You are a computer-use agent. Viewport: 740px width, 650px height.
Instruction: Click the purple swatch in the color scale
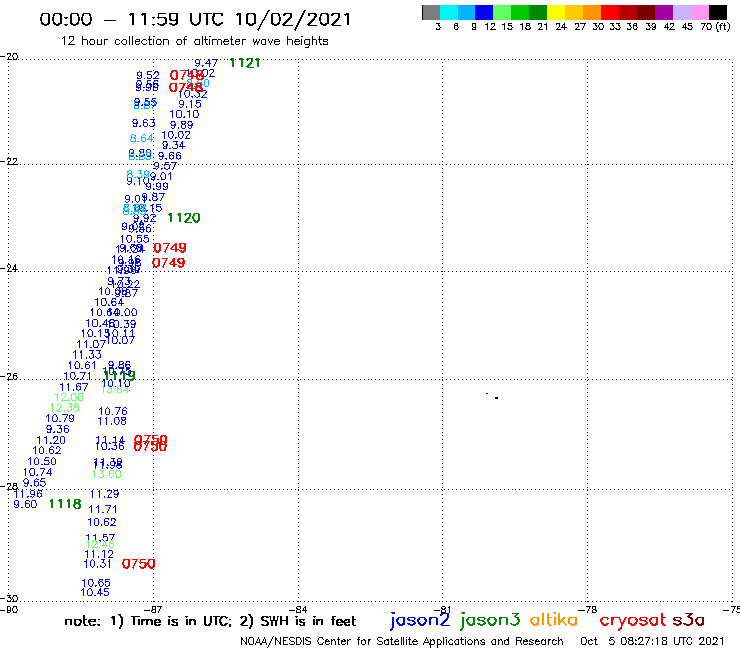664,12
